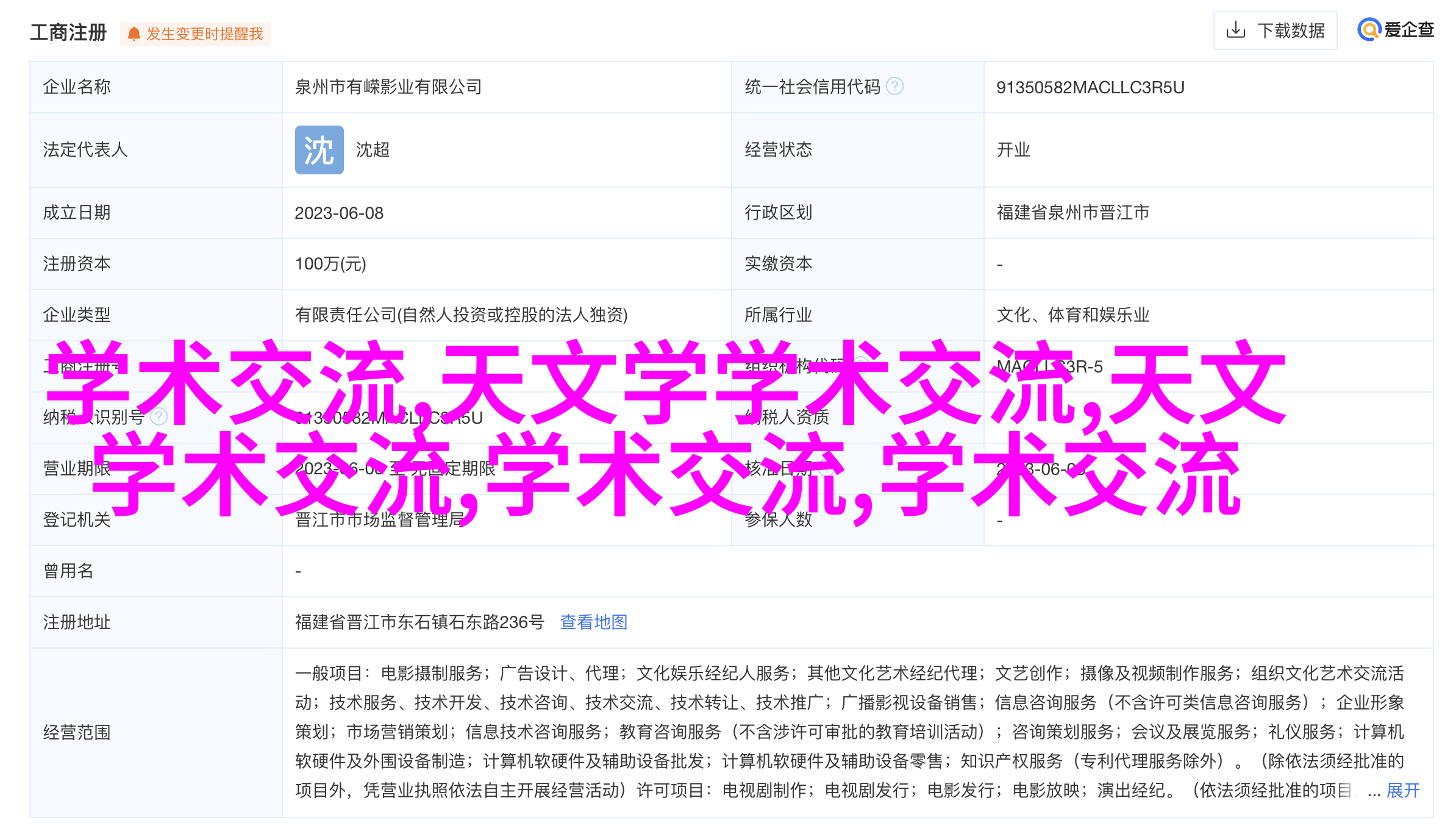Image resolution: width=1456 pixels, height=834 pixels.
Task: Open legal representative 沈超's profile
Action: [373, 150]
